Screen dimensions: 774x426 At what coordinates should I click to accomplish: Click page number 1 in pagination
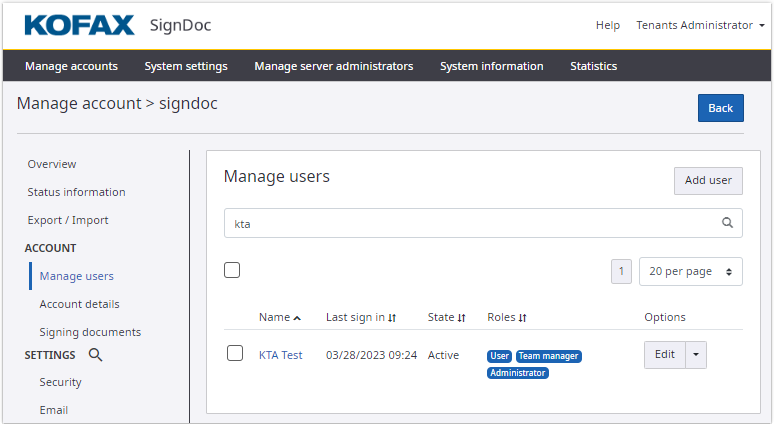pos(621,271)
